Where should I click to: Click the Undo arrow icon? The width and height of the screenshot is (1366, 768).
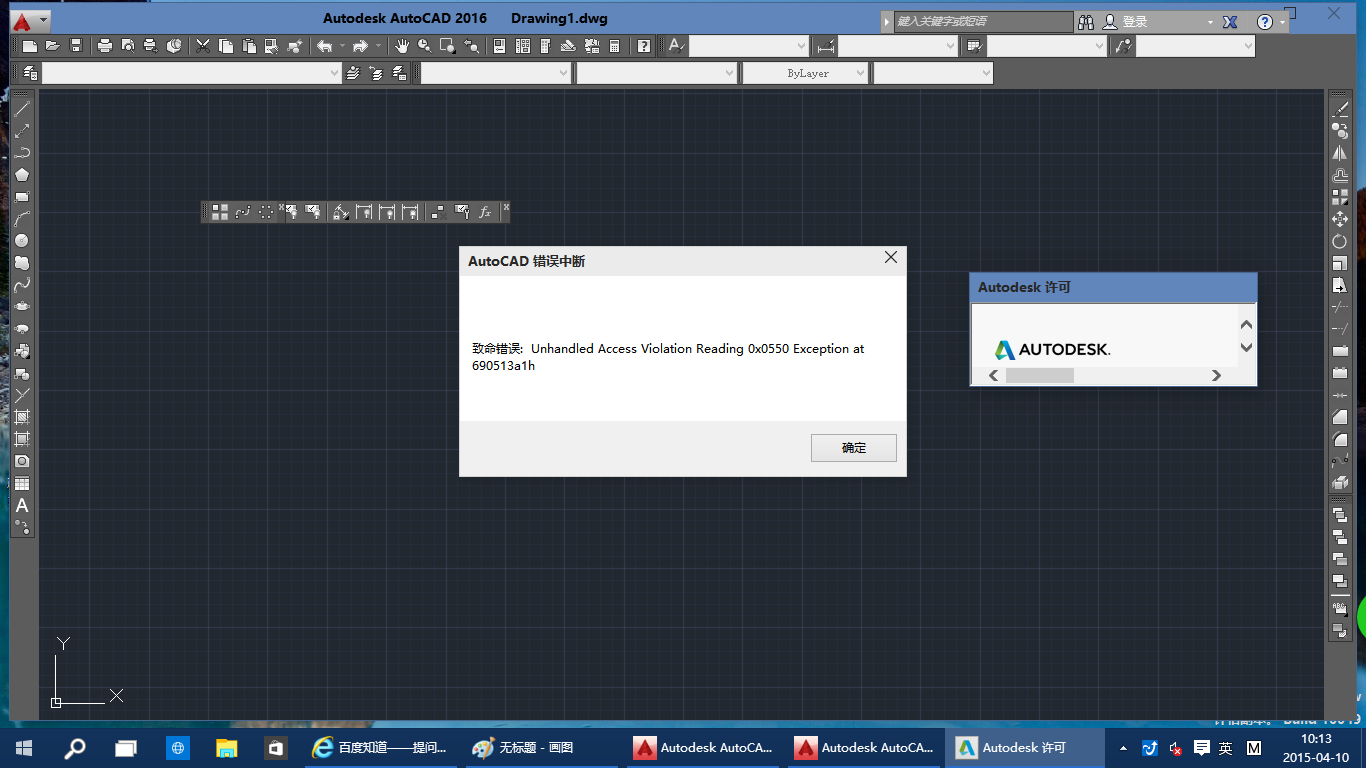pyautogui.click(x=324, y=46)
